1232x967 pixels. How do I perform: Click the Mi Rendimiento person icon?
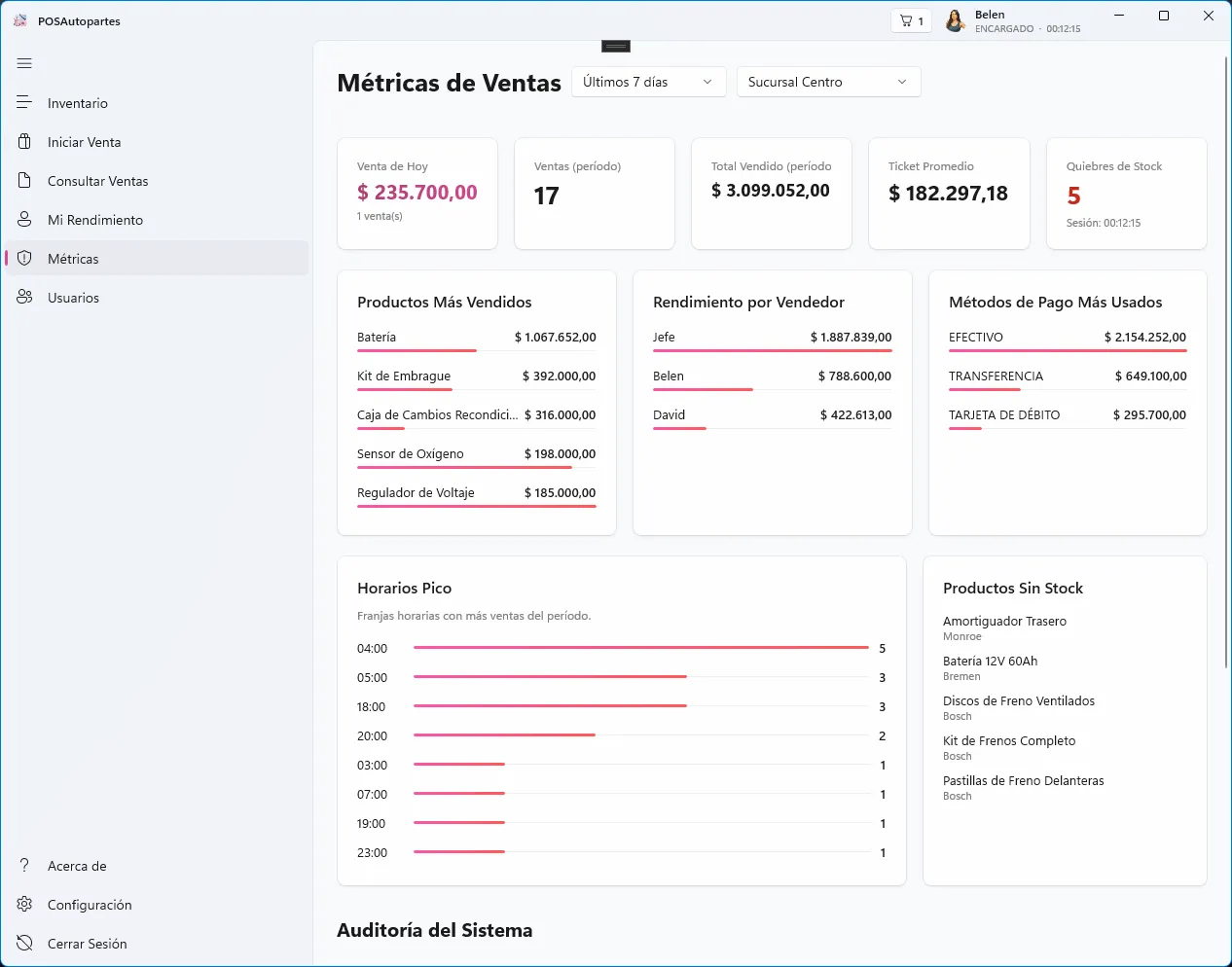coord(24,219)
